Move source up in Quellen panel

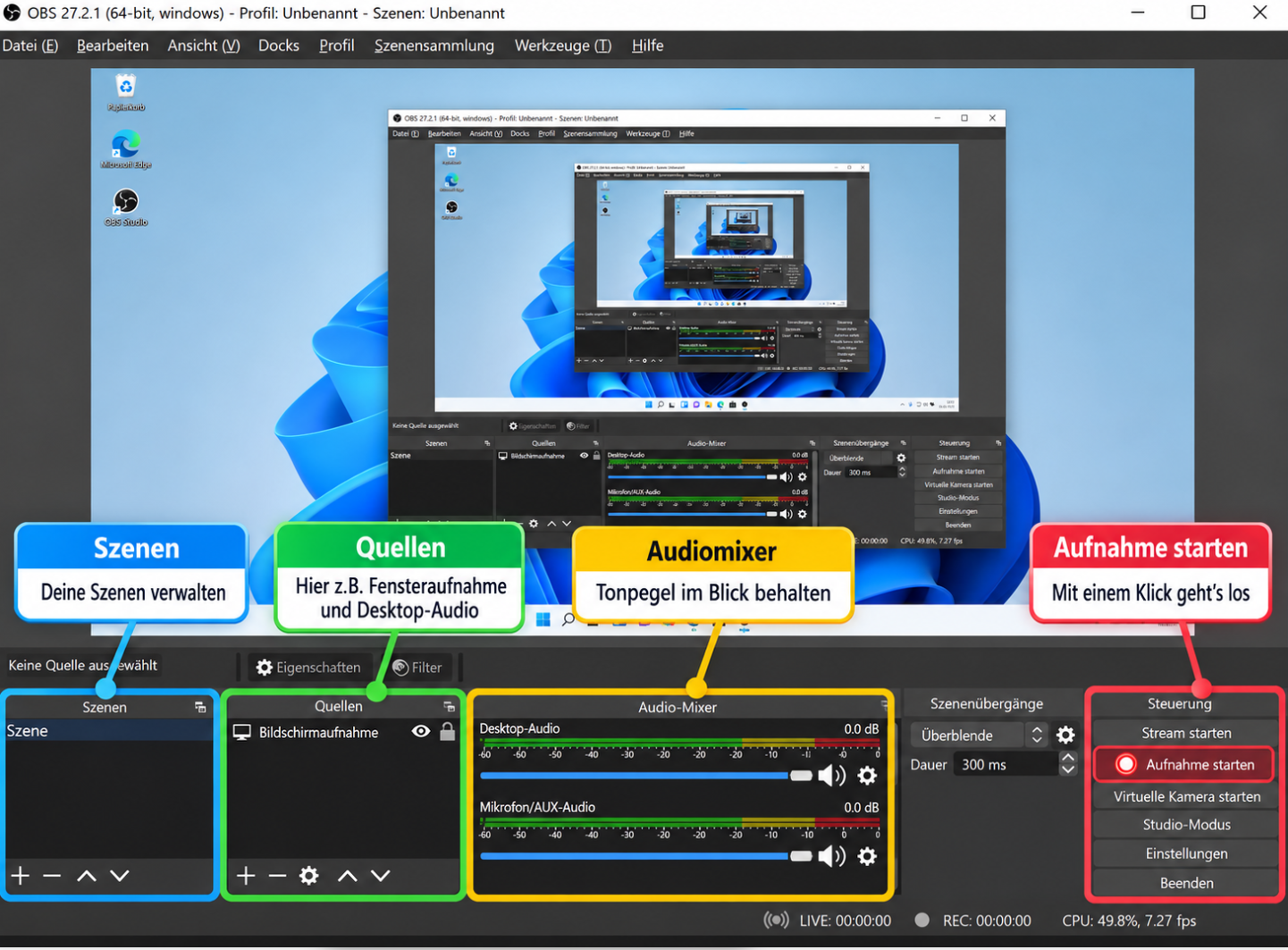tap(348, 876)
